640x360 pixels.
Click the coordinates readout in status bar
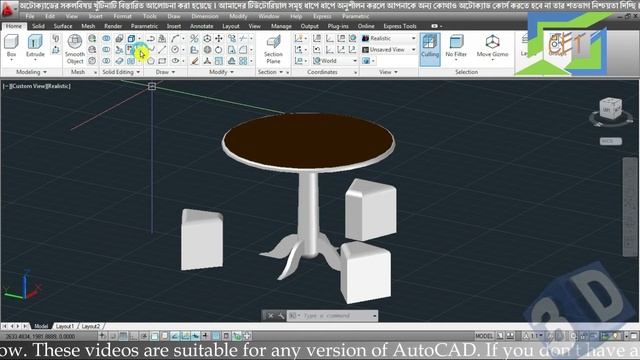pyautogui.click(x=40, y=336)
